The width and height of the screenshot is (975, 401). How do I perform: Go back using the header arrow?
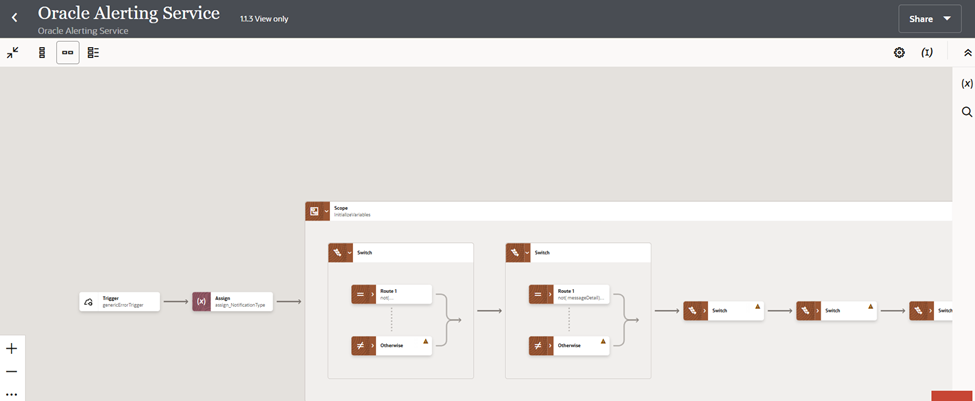pyautogui.click(x=15, y=19)
